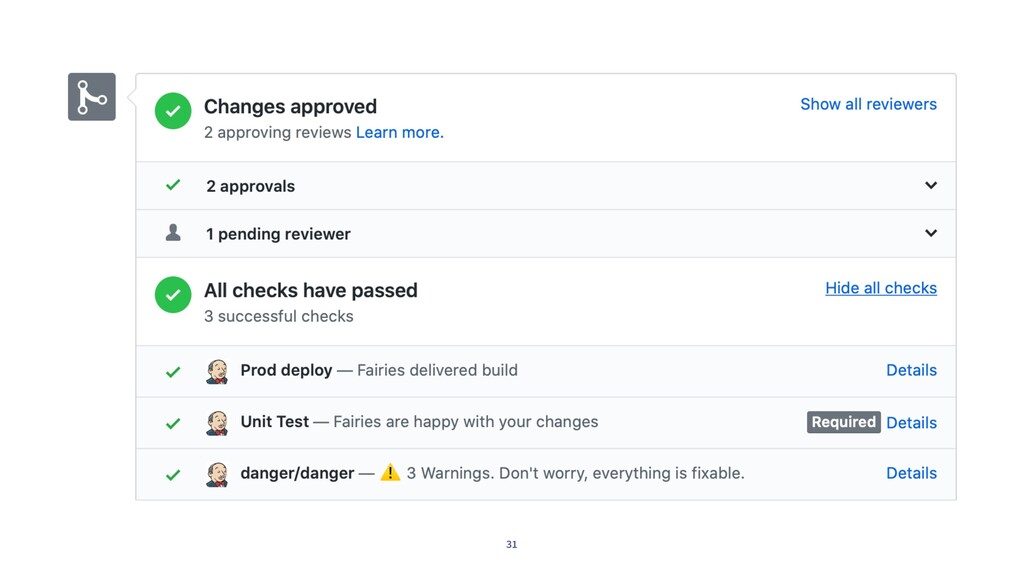Click the green check beside 2 approvals
The height and width of the screenshot is (576, 1024).
[x=173, y=185]
